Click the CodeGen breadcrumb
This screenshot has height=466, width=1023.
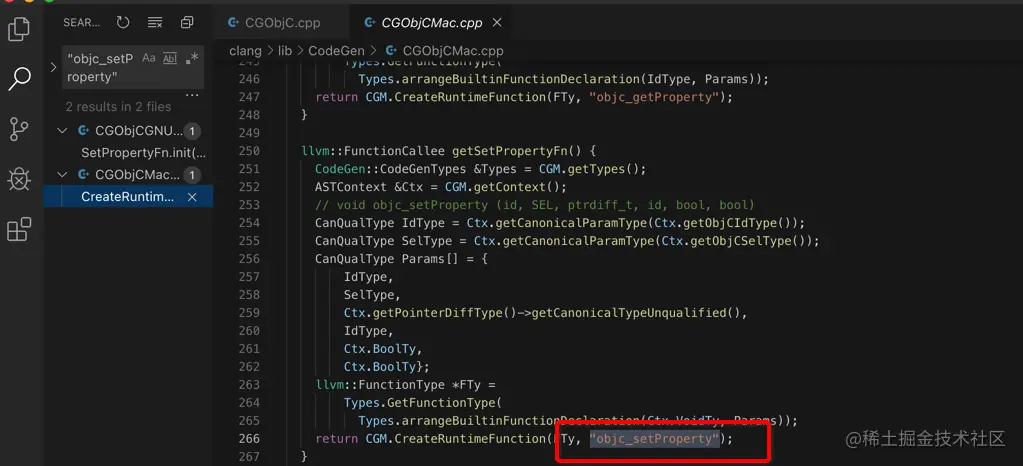click(337, 50)
